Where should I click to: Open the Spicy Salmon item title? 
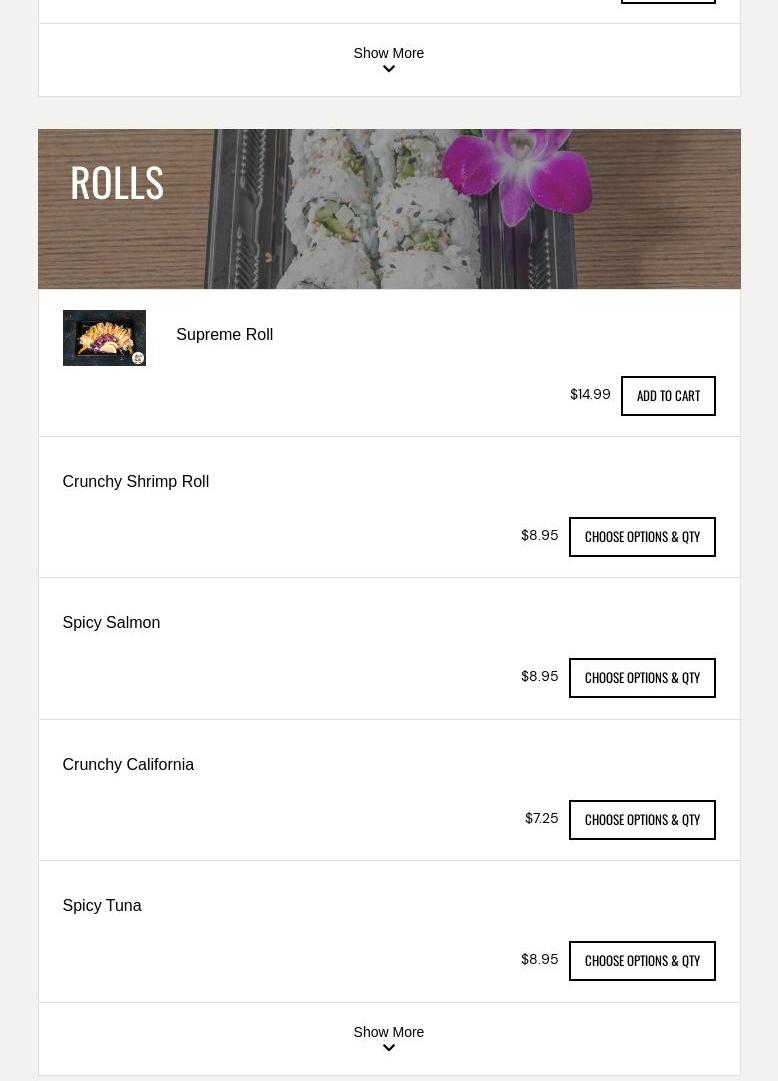111,623
